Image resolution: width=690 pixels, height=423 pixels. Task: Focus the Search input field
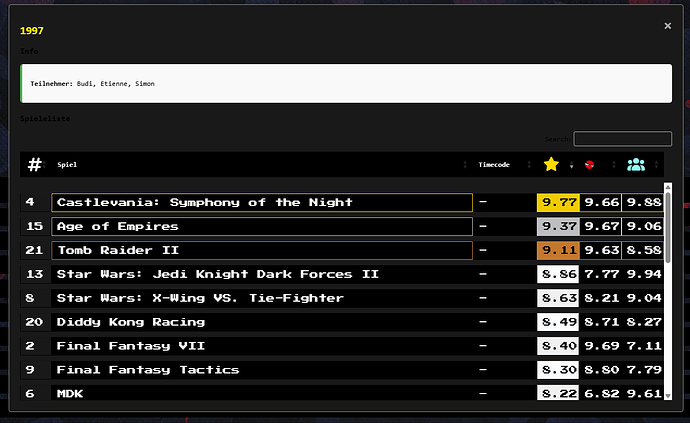tap(622, 139)
